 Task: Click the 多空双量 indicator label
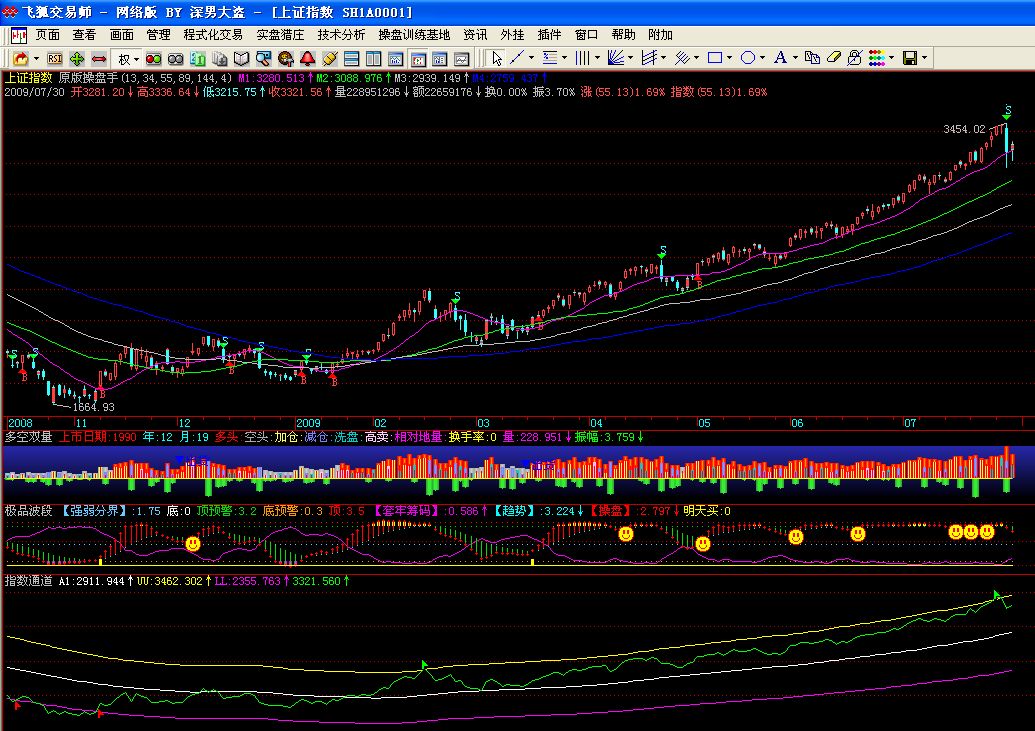click(x=28, y=437)
